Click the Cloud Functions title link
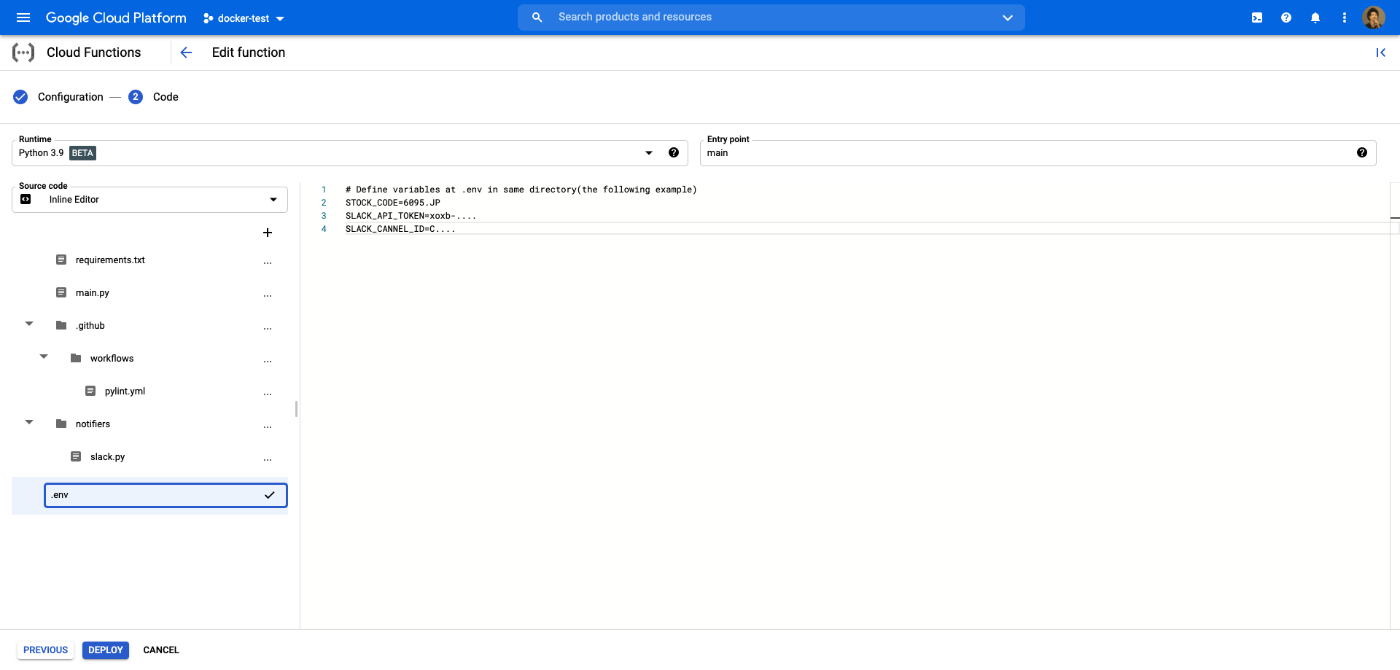This screenshot has width=1400, height=670. [94, 53]
